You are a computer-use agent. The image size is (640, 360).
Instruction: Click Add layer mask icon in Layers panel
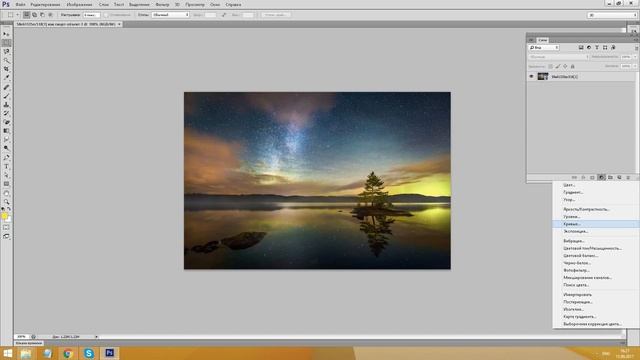[x=592, y=178]
